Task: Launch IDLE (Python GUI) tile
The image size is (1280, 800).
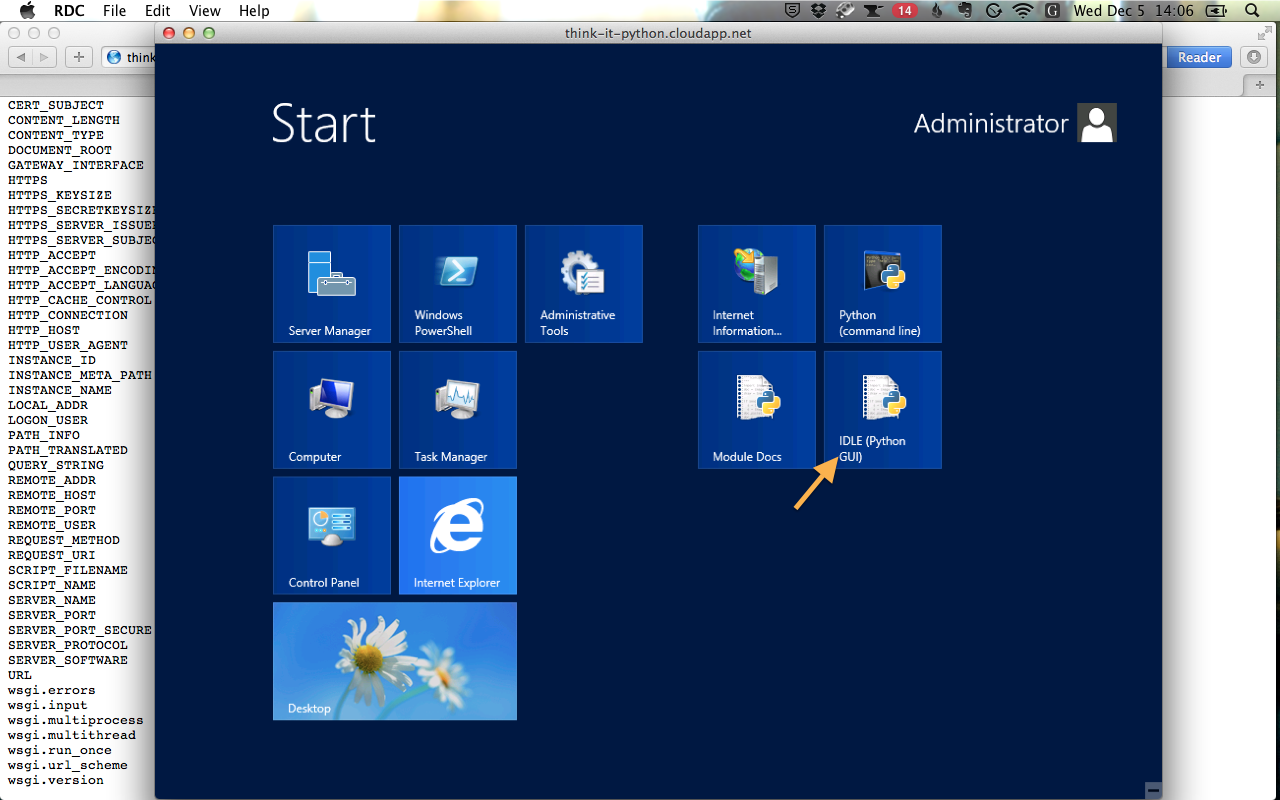Action: pyautogui.click(x=883, y=410)
